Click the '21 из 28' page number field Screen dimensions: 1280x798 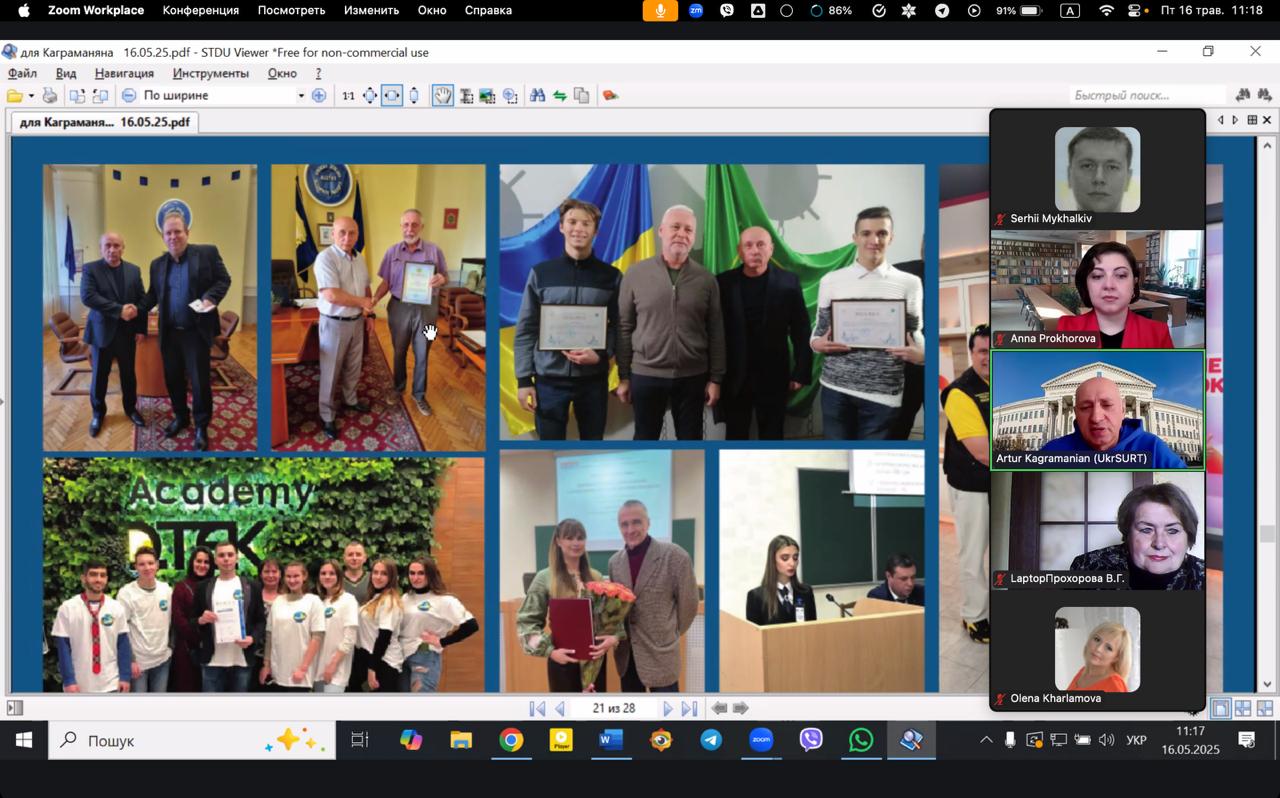[x=613, y=708]
